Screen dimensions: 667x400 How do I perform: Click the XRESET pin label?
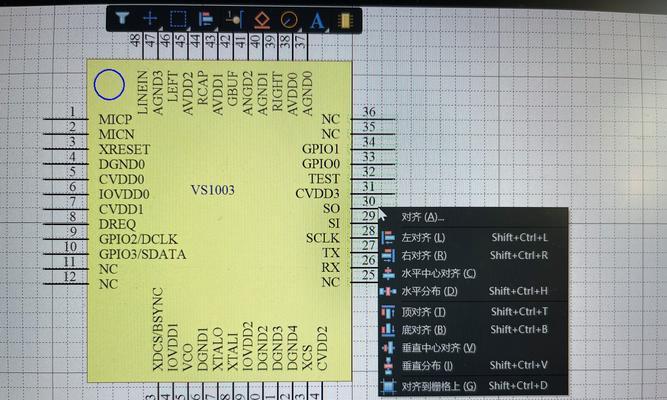pyautogui.click(x=125, y=149)
